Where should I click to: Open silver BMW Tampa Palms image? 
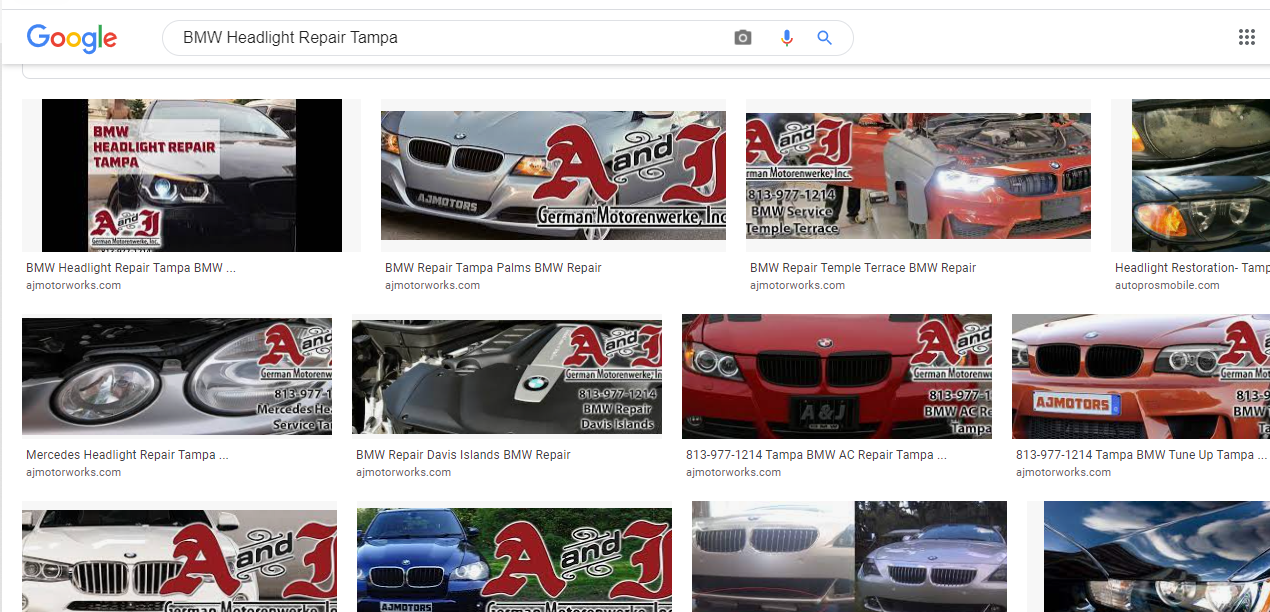(x=553, y=175)
